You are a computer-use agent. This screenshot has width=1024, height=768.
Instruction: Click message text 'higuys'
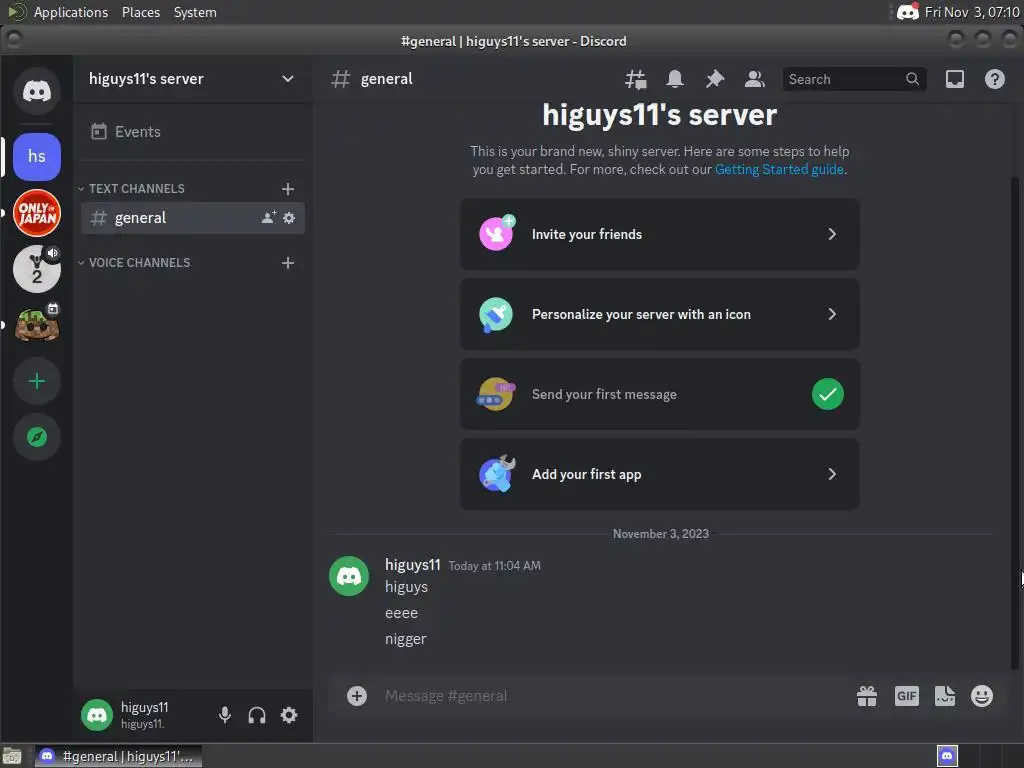[406, 587]
